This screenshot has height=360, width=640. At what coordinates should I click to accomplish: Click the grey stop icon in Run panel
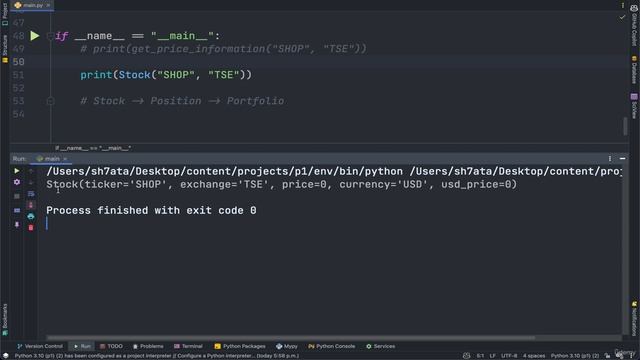click(x=17, y=196)
